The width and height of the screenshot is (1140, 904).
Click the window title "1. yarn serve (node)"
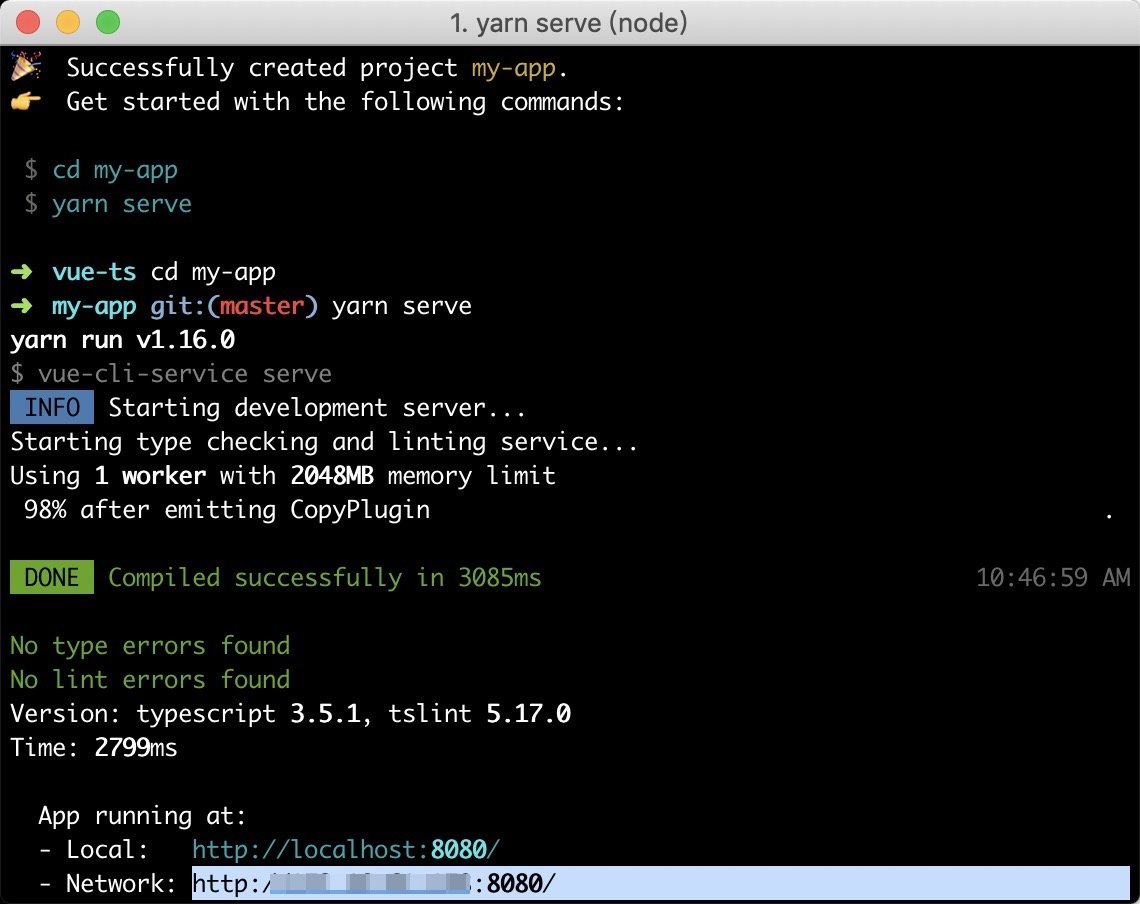569,21
